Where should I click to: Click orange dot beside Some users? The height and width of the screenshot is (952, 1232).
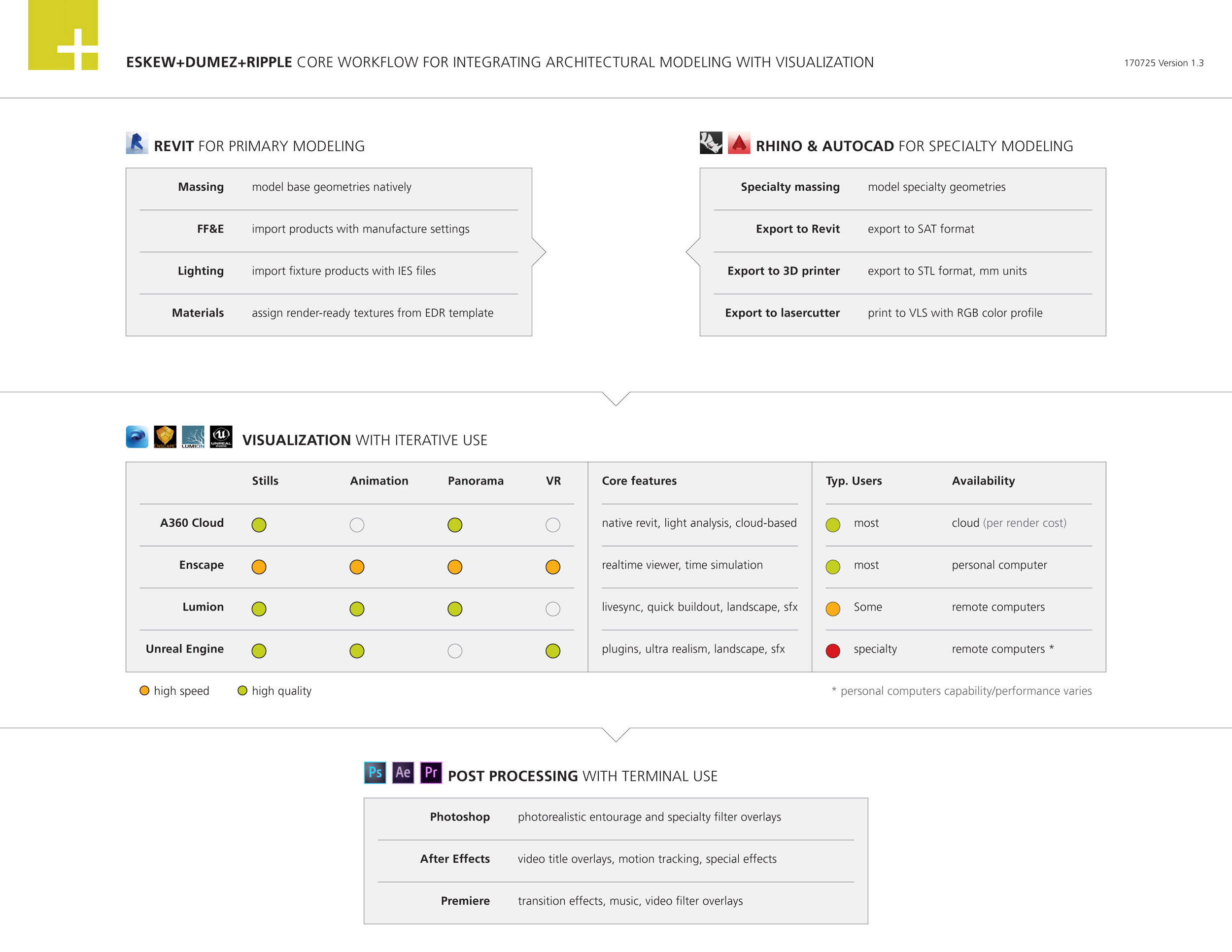[833, 609]
